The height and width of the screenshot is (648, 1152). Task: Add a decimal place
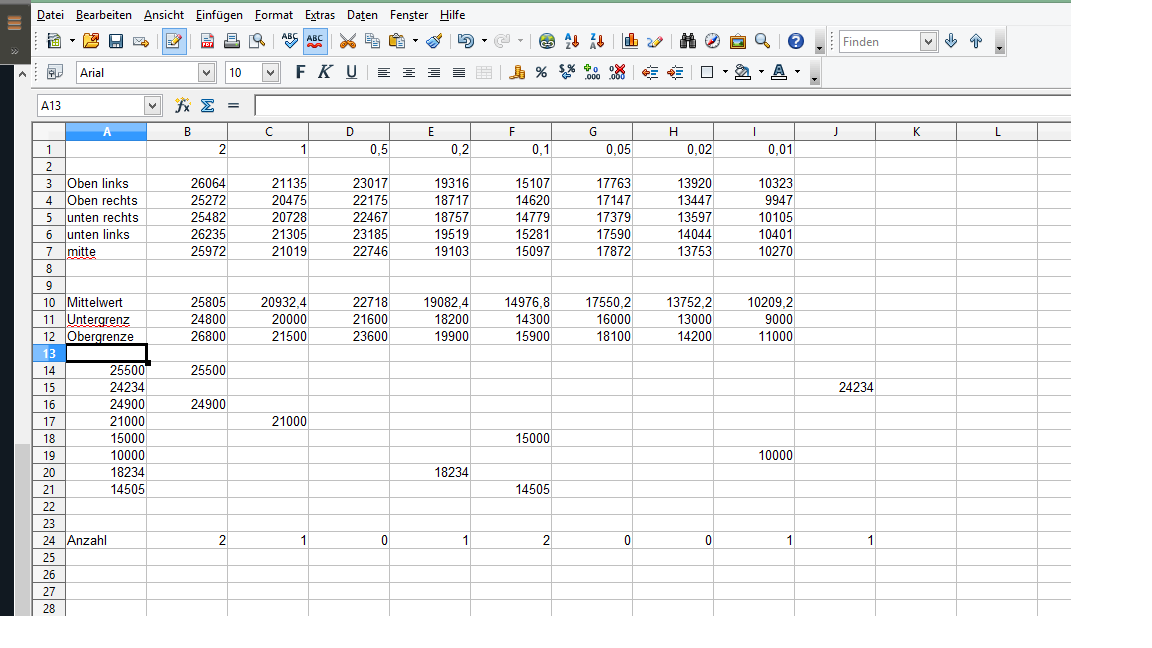coord(591,72)
